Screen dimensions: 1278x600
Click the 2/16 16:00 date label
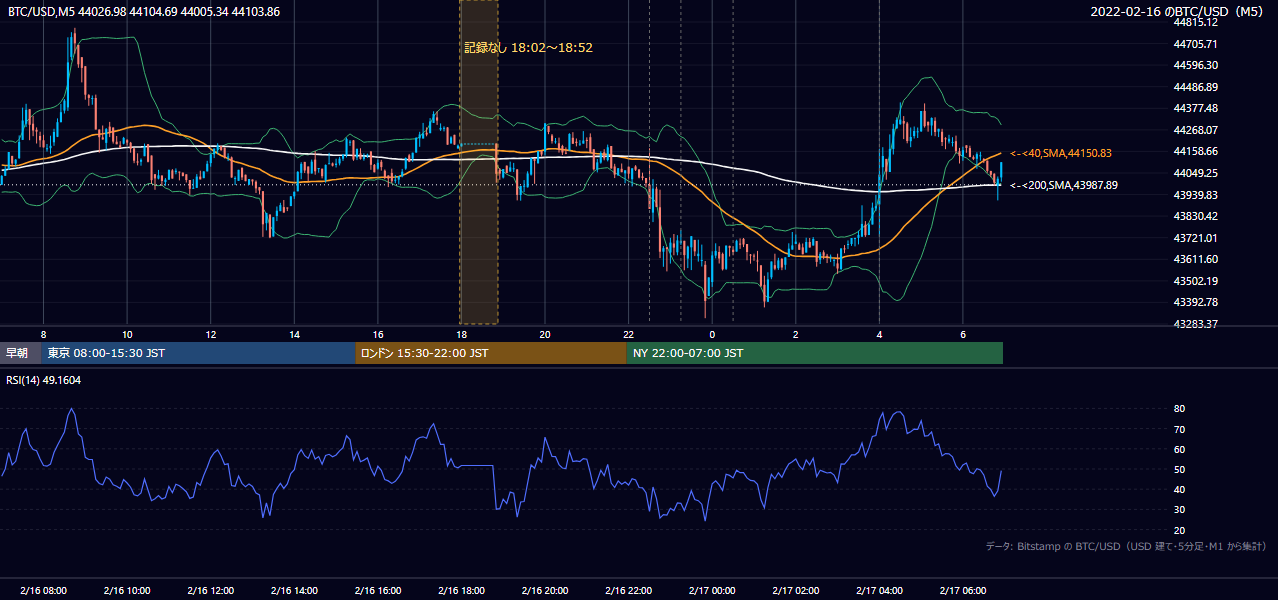[x=378, y=591]
